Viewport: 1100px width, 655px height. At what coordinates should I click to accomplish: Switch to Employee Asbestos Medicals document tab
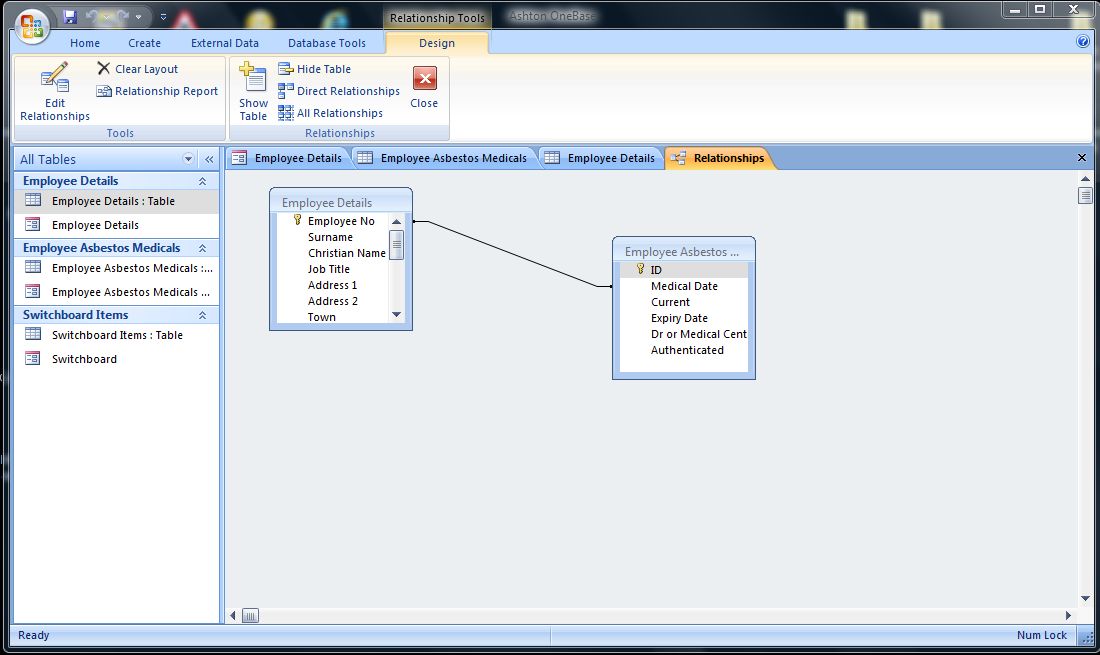tap(443, 158)
